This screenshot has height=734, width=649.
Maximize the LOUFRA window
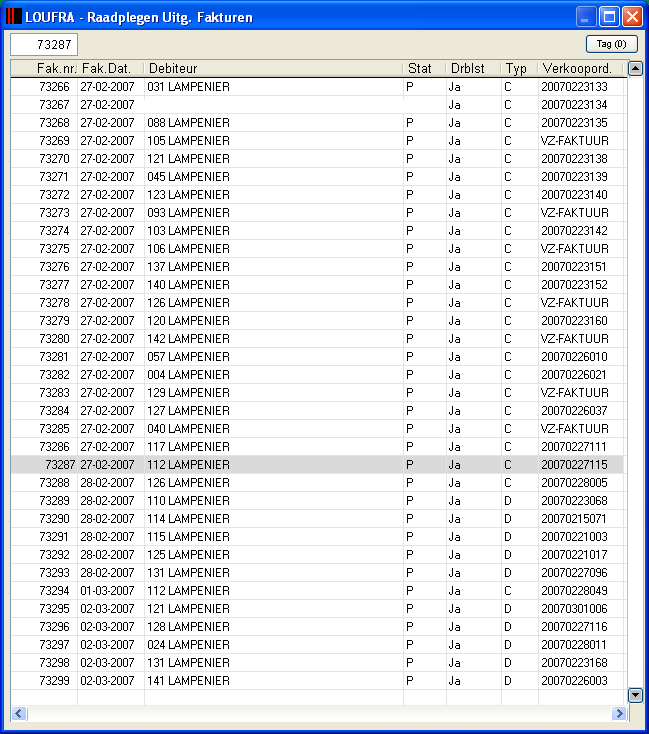[609, 17]
